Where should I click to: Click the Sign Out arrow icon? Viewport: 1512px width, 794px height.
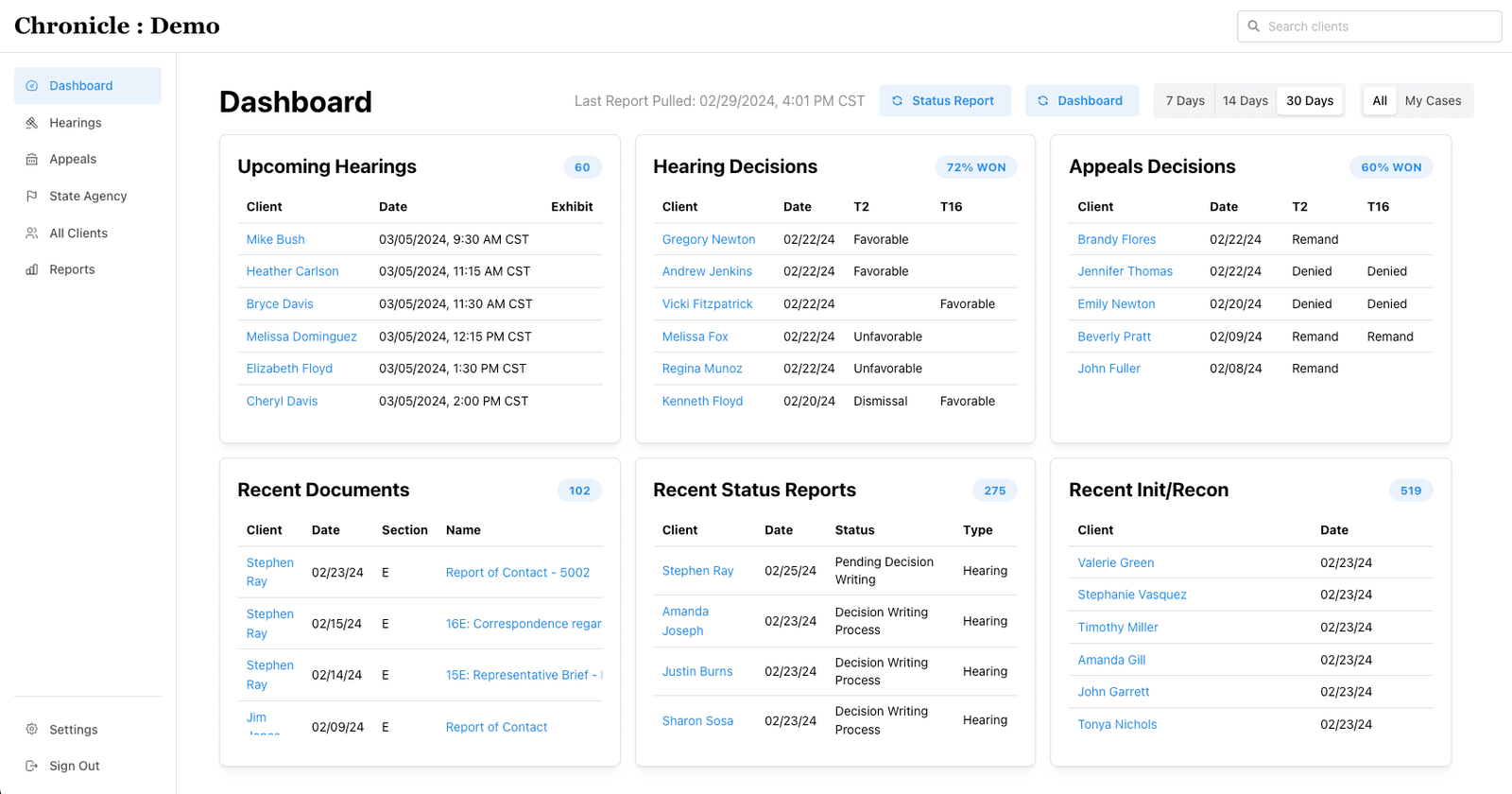tap(32, 767)
